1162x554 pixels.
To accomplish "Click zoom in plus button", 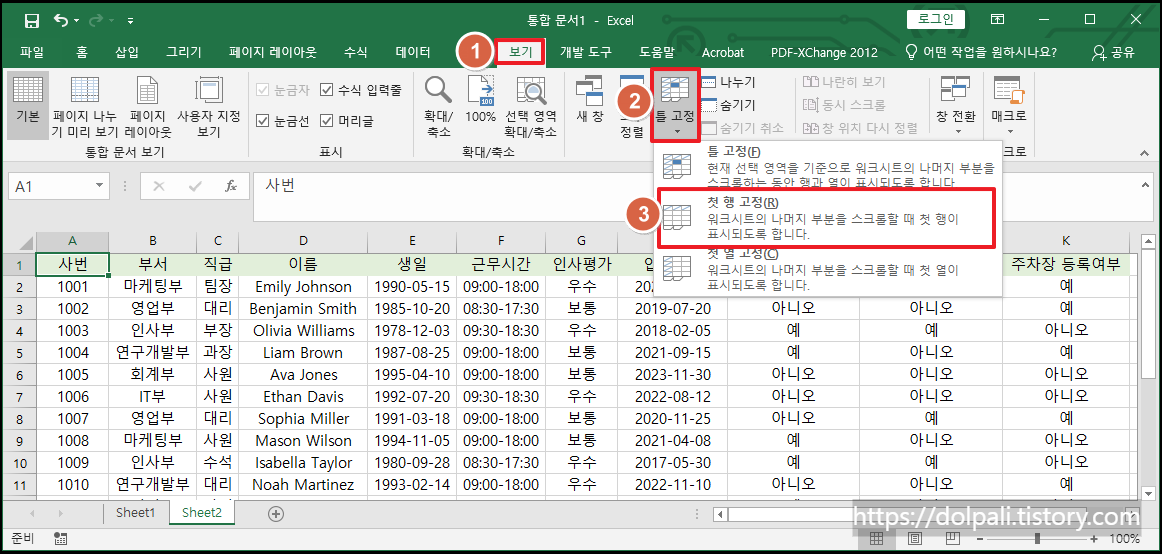I will (1095, 538).
